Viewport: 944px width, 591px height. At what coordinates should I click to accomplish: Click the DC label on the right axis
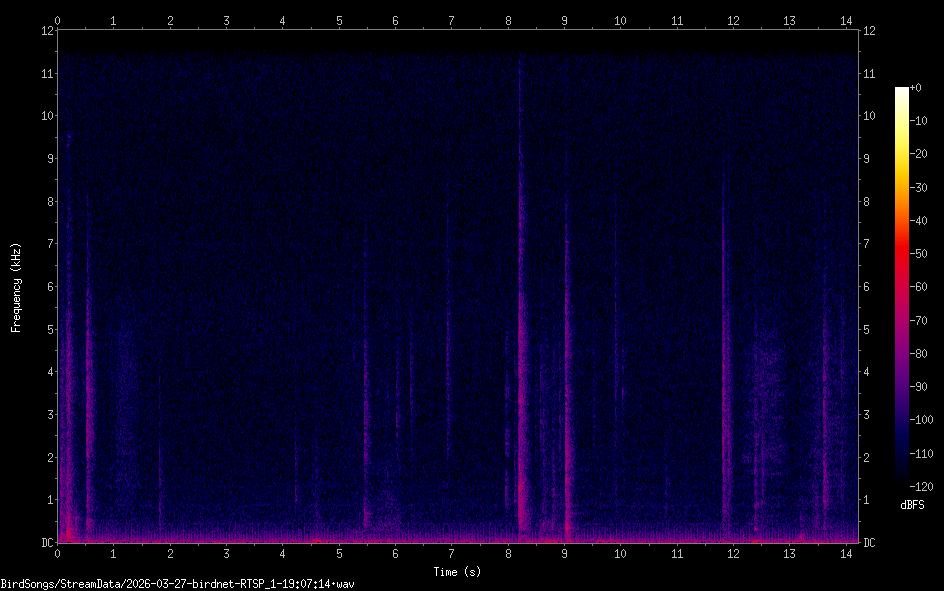pos(870,543)
